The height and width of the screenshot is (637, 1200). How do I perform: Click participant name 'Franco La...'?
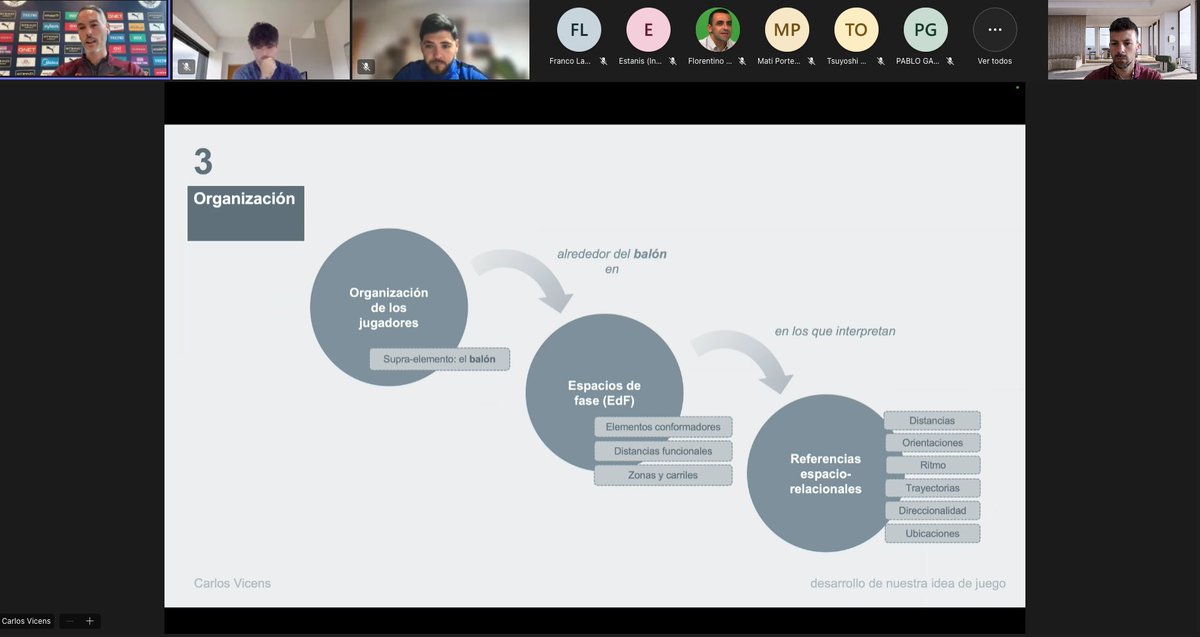coord(570,61)
